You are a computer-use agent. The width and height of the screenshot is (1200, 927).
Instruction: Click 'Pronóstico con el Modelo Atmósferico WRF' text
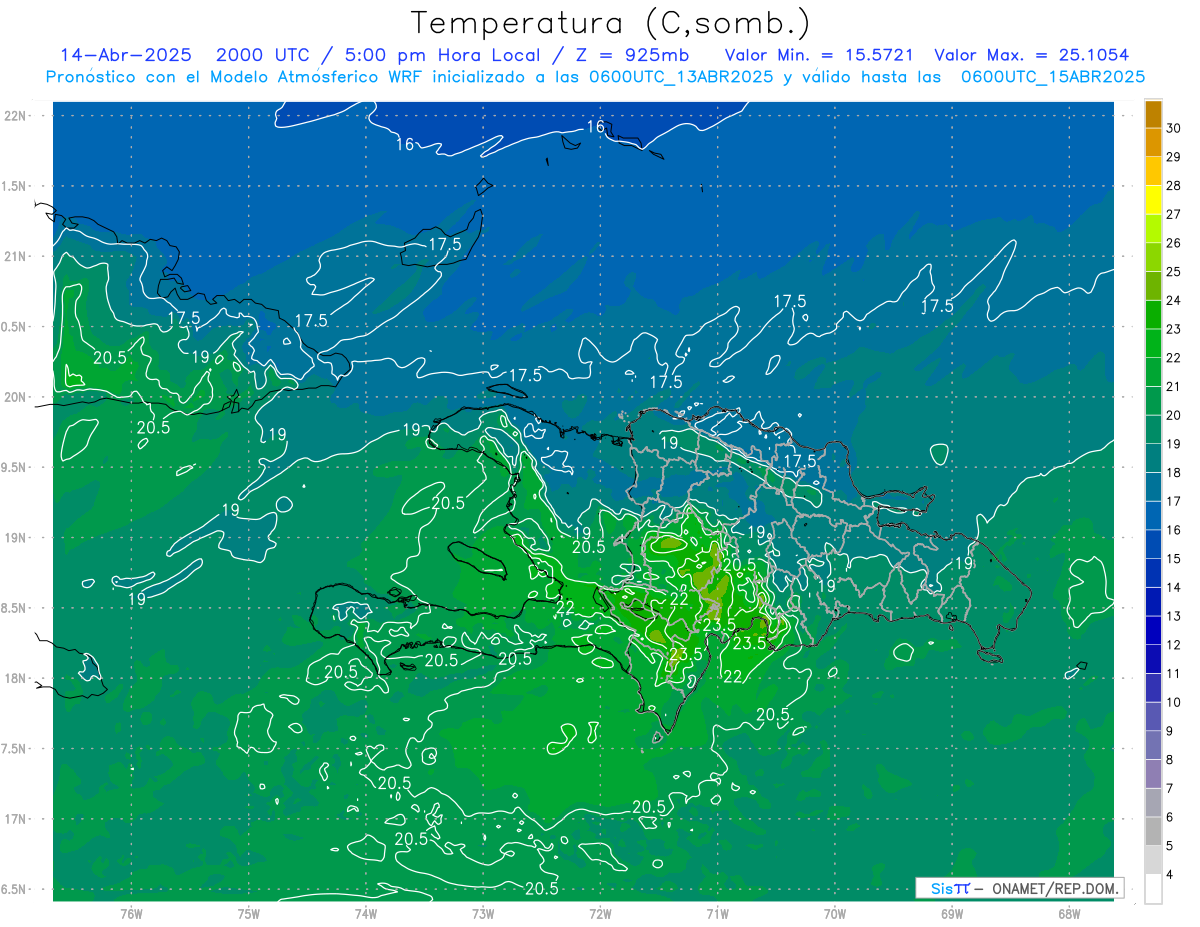235,77
